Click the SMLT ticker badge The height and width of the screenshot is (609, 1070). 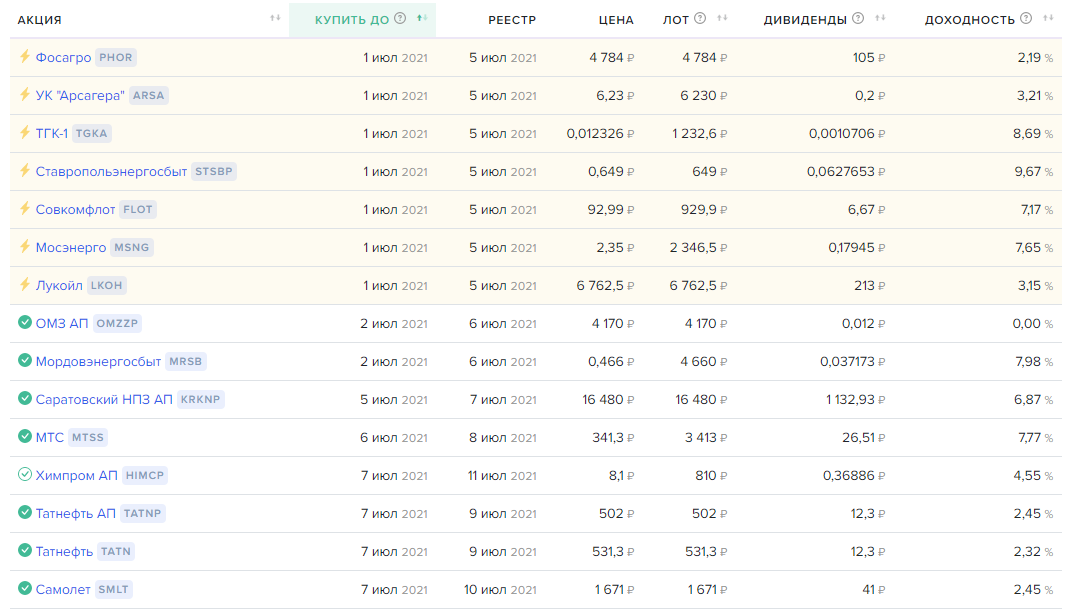pos(113,589)
